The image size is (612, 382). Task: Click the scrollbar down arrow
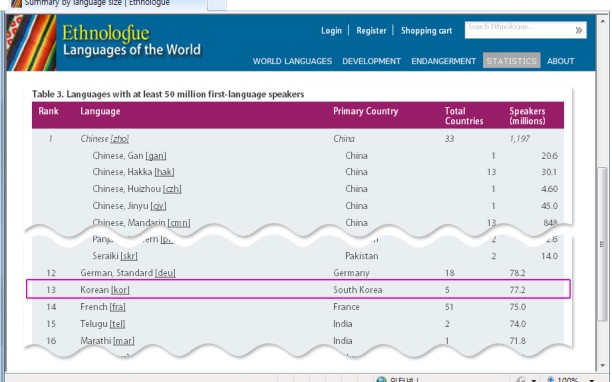[x=603, y=365]
